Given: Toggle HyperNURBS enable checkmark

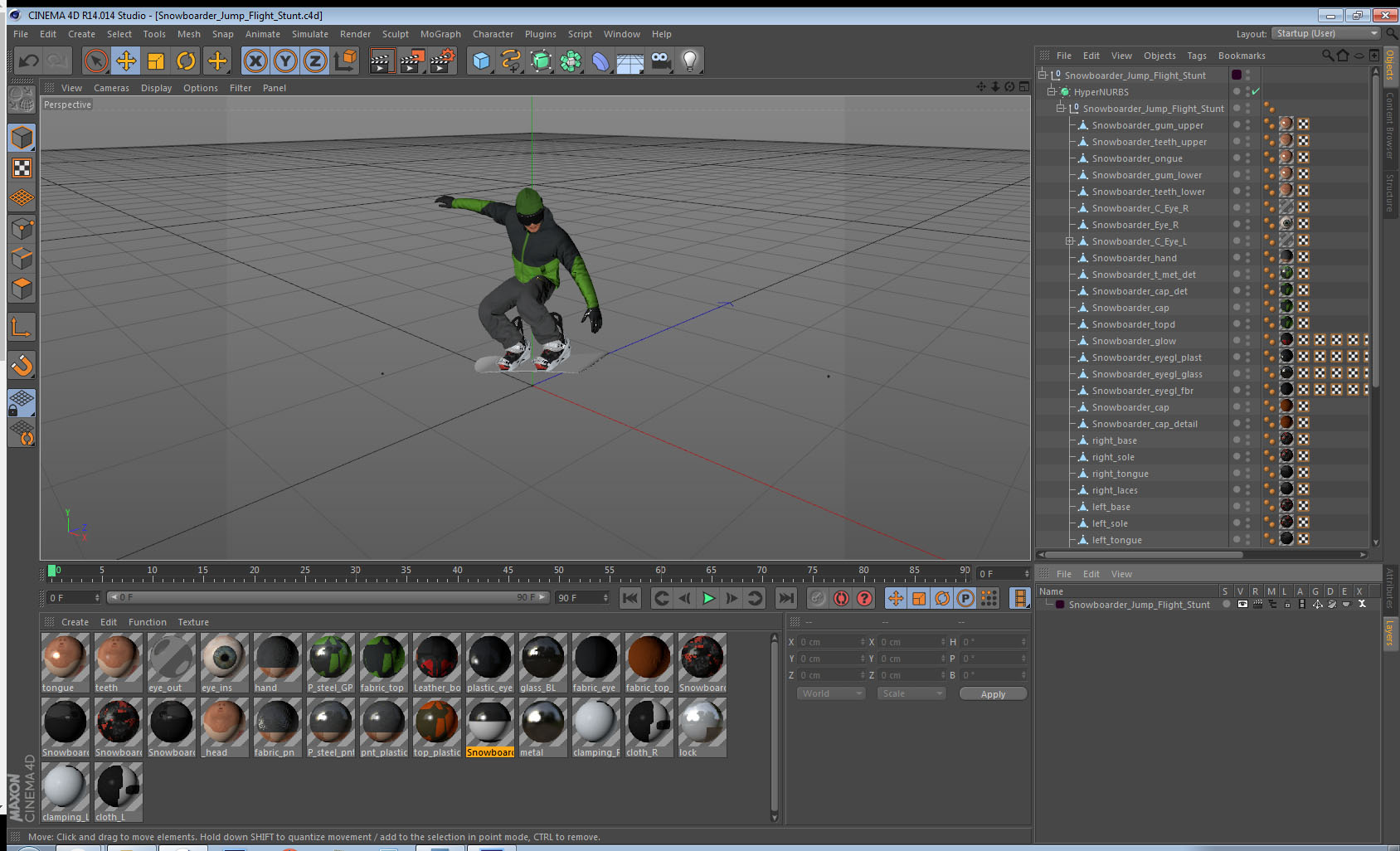Looking at the screenshot, I should [x=1256, y=92].
